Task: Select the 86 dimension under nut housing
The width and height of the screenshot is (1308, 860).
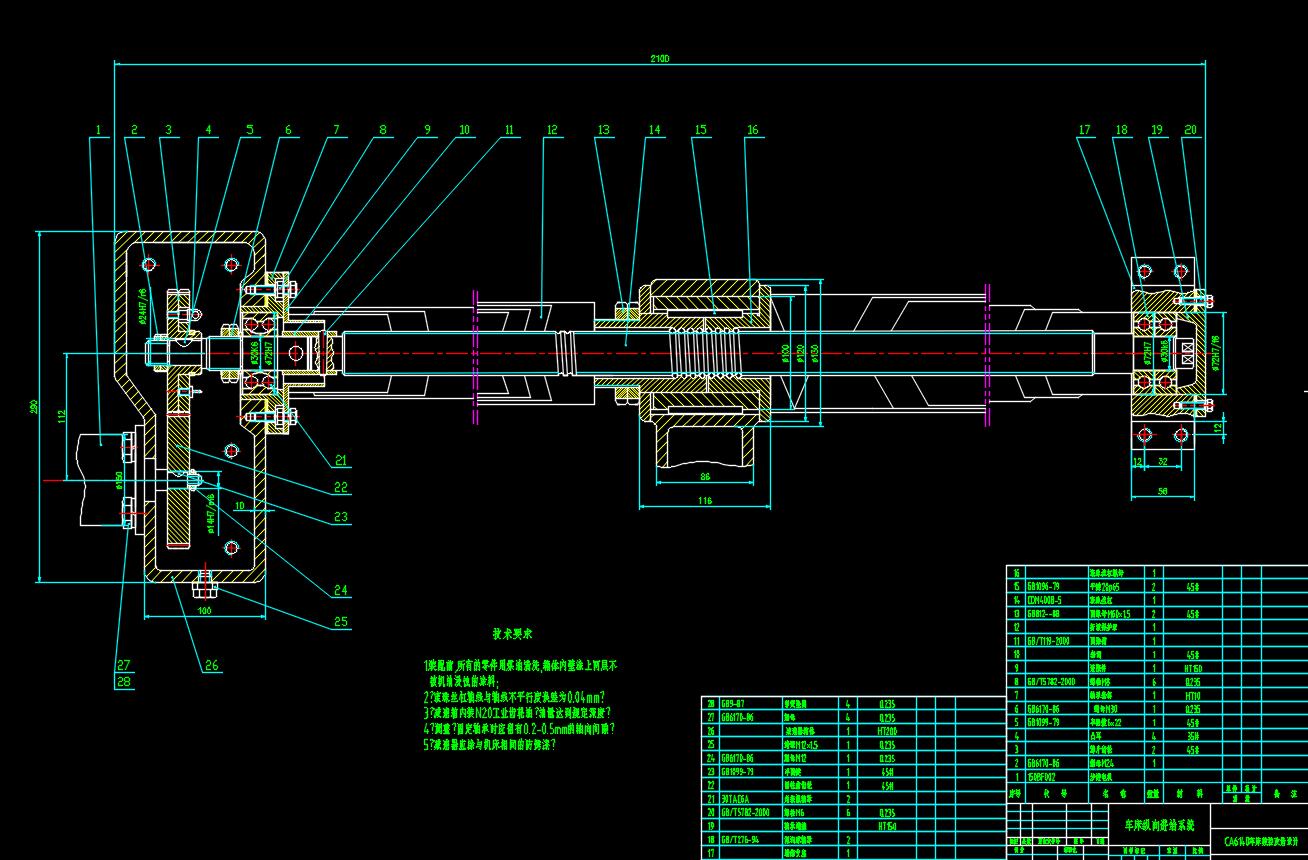Action: coord(703,478)
